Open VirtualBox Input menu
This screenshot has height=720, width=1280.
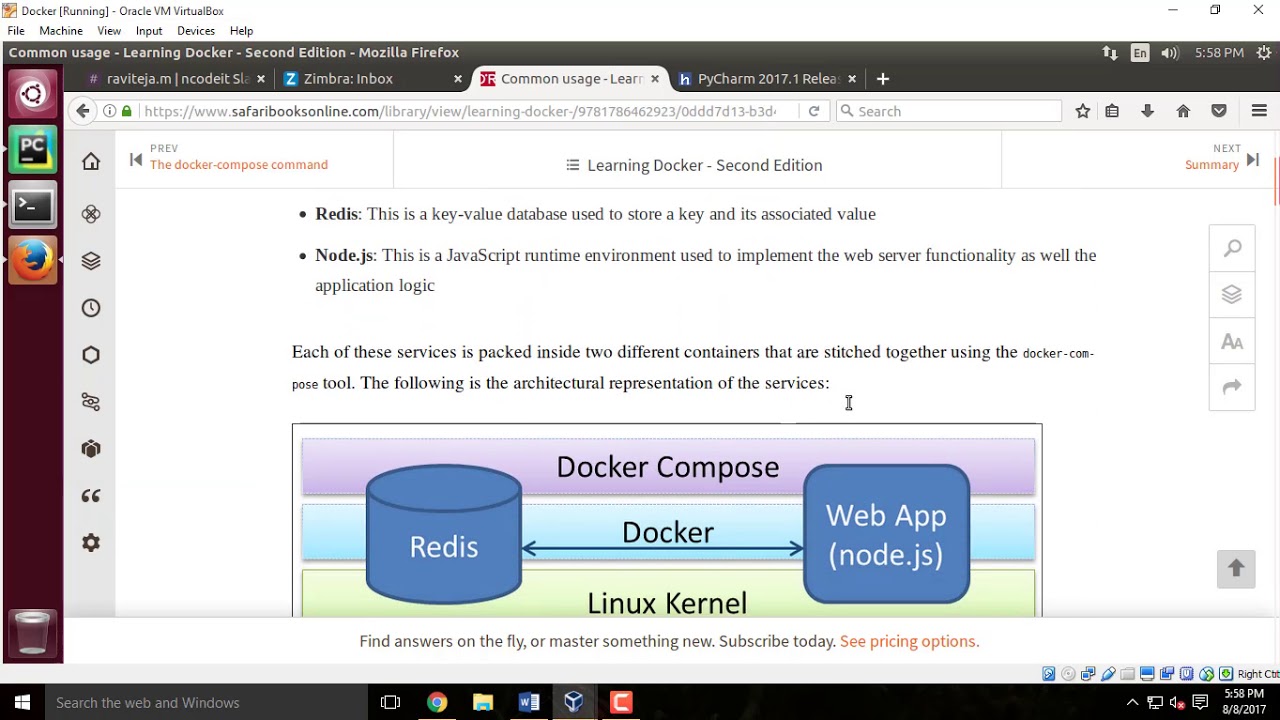(x=149, y=31)
